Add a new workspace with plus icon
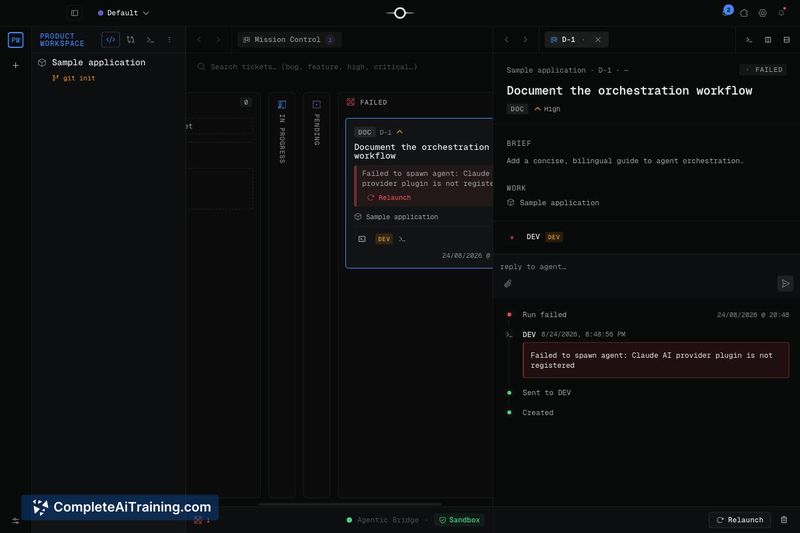800x533 pixels. [15, 65]
